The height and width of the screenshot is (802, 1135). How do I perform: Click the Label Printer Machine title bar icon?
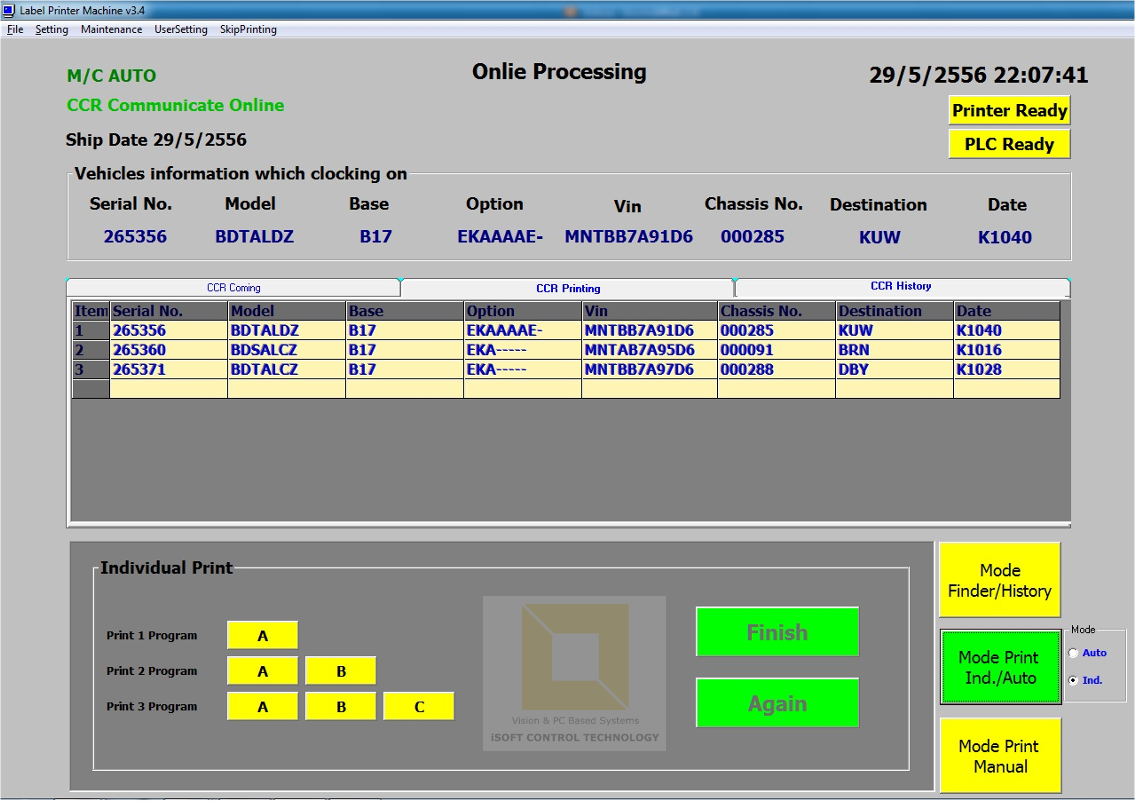pos(9,10)
